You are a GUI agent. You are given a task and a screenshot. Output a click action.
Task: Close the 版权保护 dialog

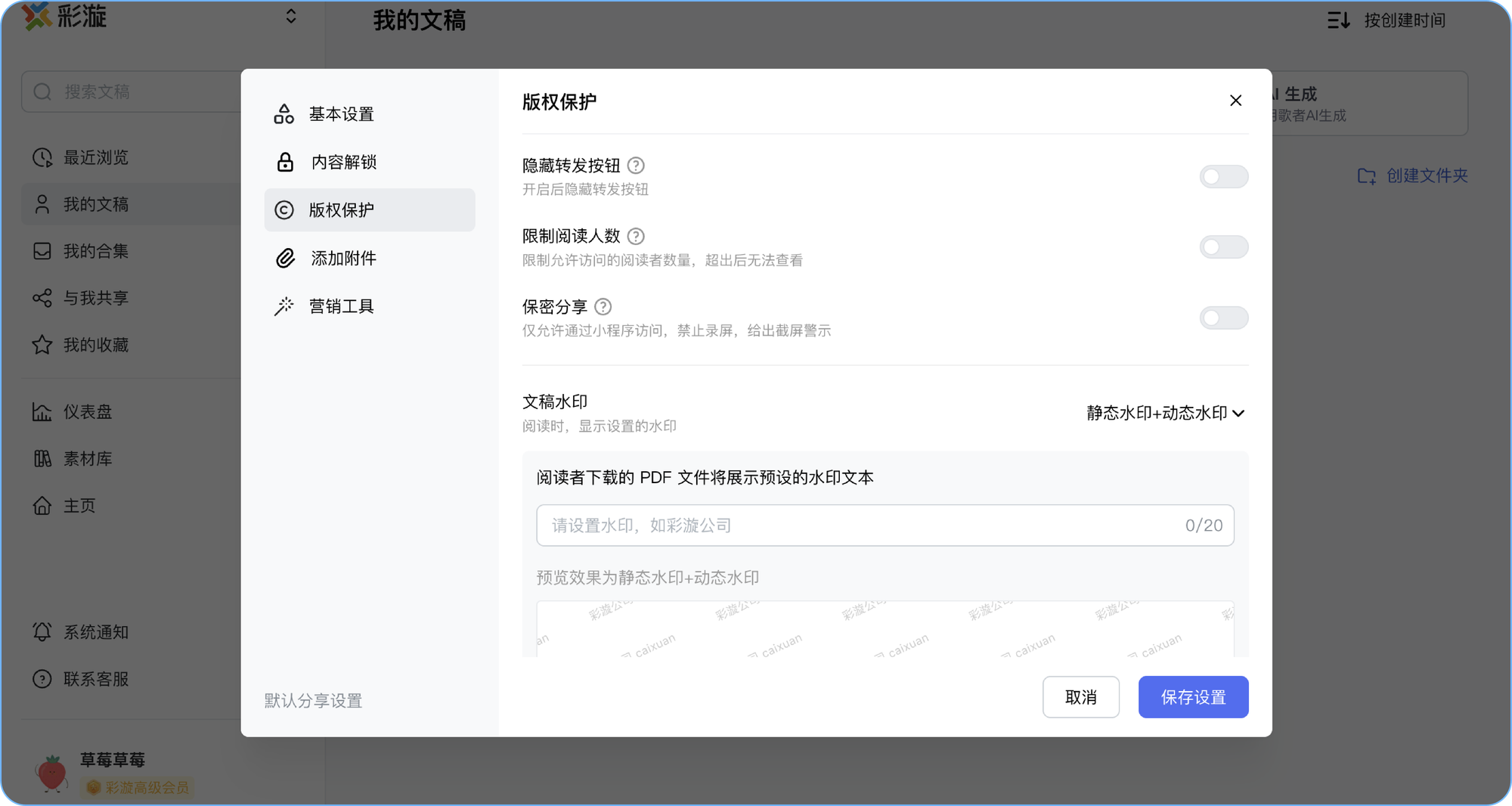[x=1235, y=101]
